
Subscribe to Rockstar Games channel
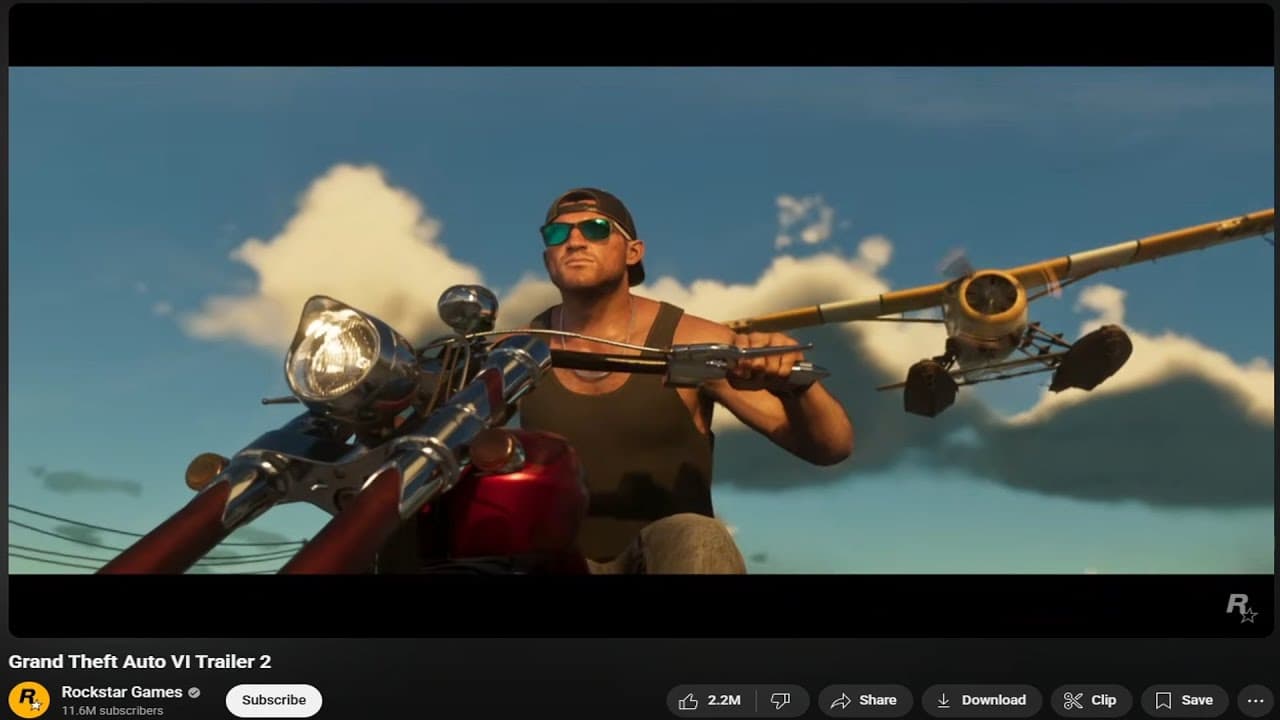[274, 700]
